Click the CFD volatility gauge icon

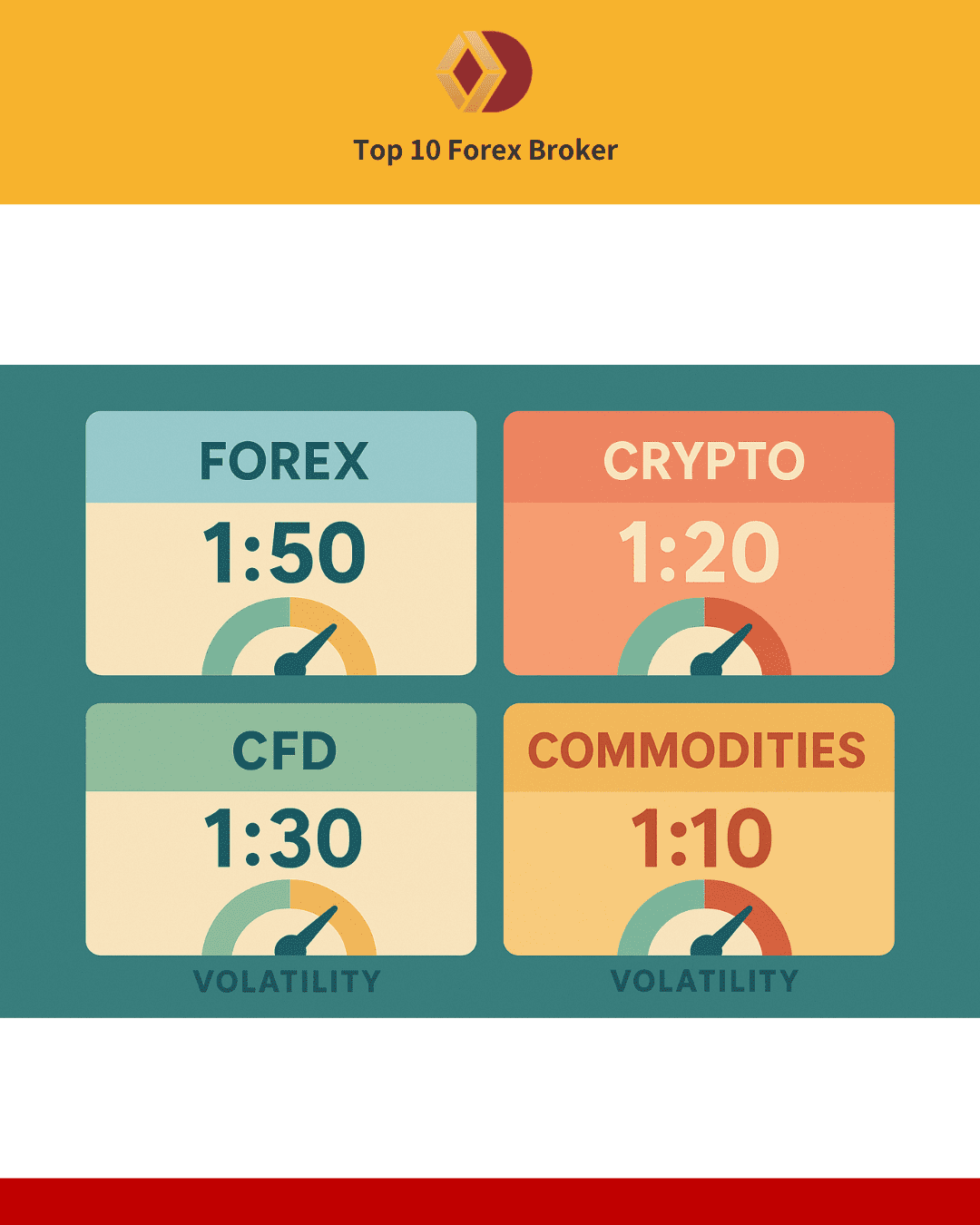pos(289,922)
